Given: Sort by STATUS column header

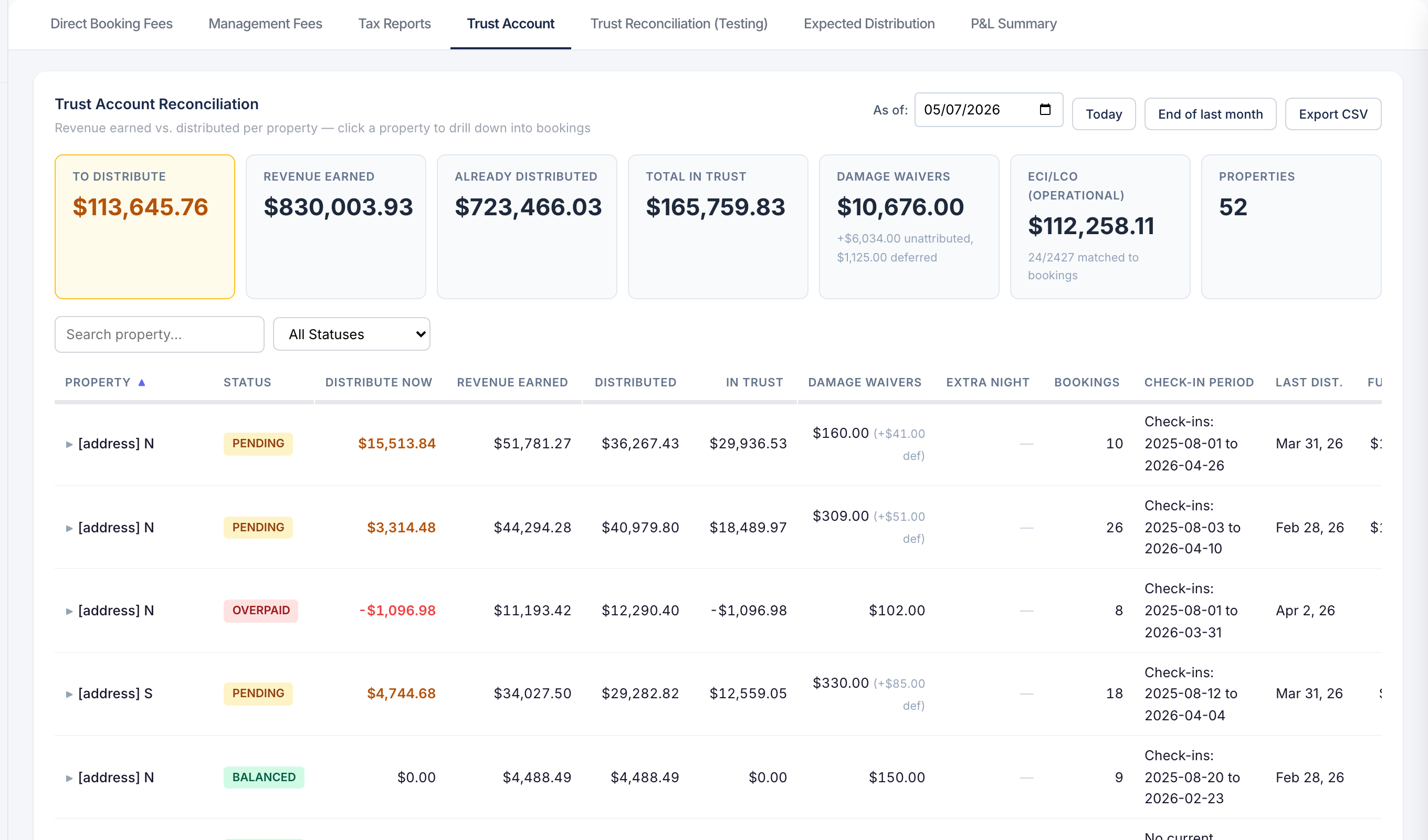Looking at the screenshot, I should point(247,383).
